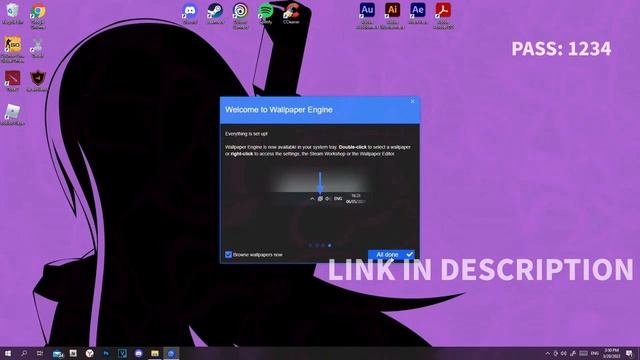Open the Steam desktop shortcut
This screenshot has width=640, height=360.
(x=215, y=13)
